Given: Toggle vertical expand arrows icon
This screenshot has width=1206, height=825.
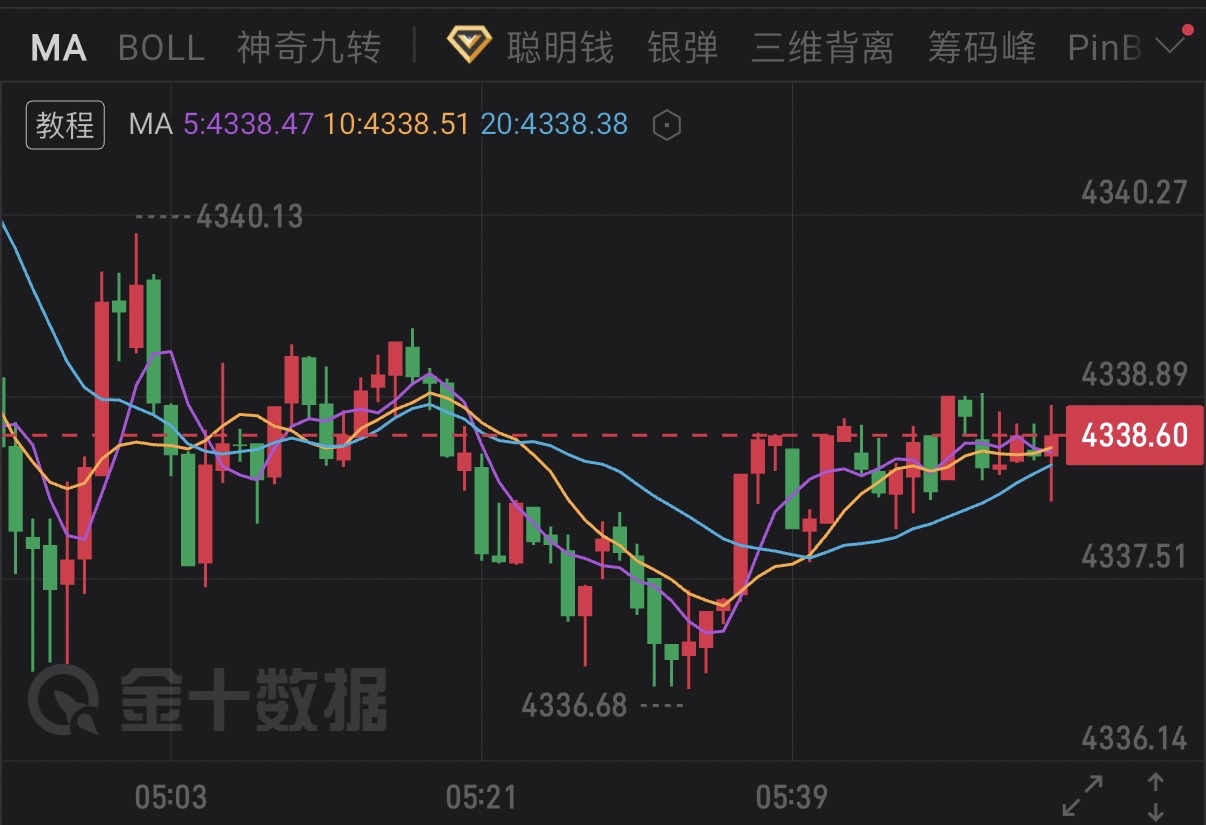Looking at the screenshot, I should click(x=1155, y=795).
